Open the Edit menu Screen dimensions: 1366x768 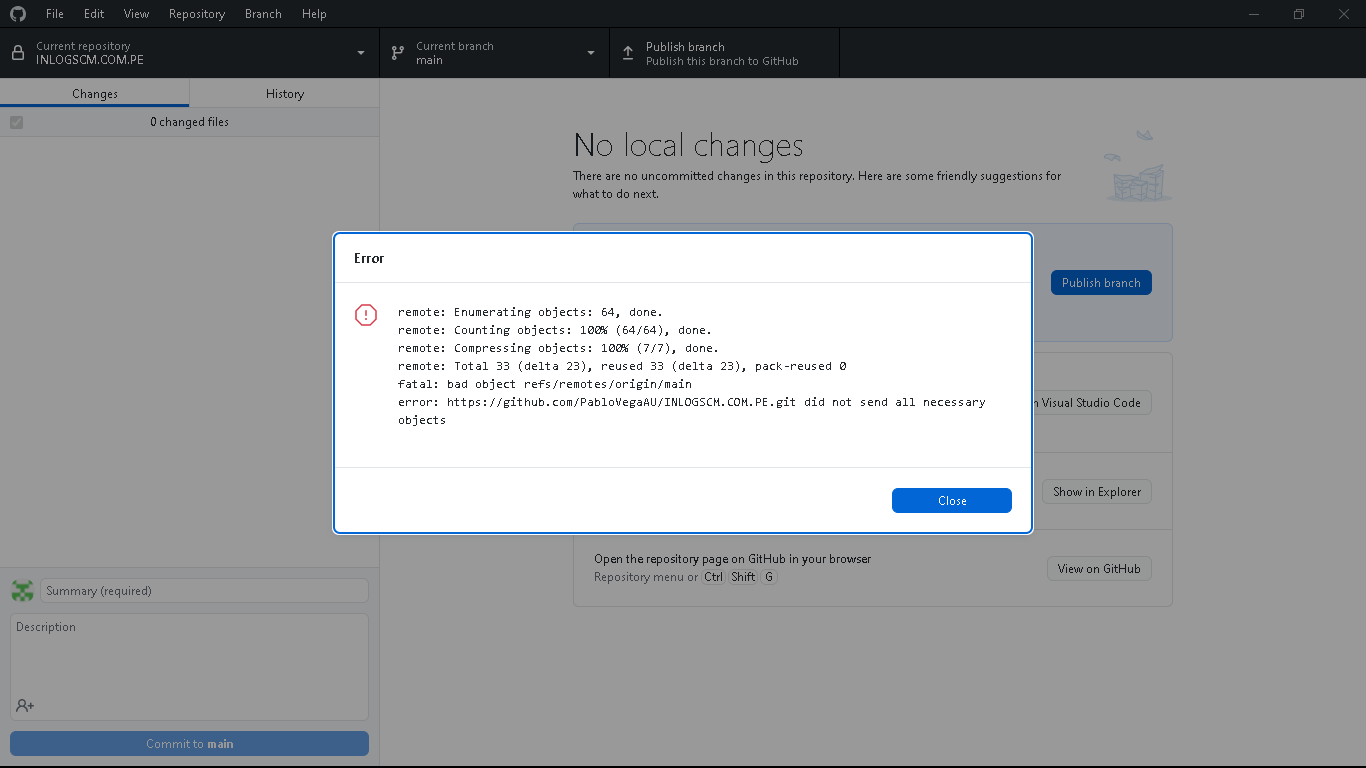click(94, 14)
